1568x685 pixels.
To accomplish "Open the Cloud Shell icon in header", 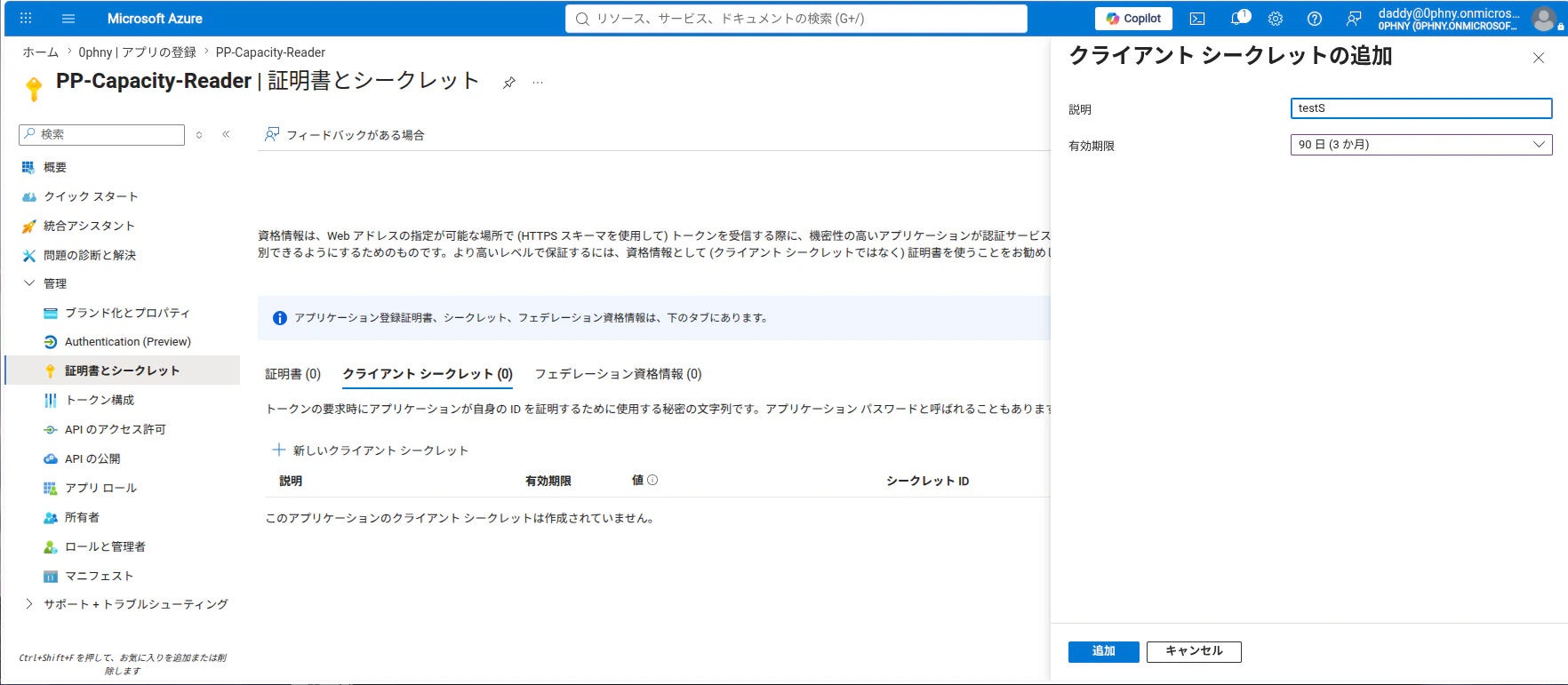I will [1197, 19].
